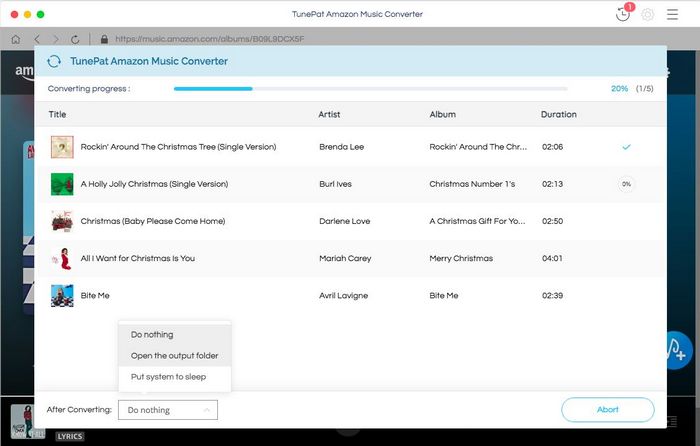The height and width of the screenshot is (446, 700).
Task: Click the lock icon beside URL
Action: [x=104, y=39]
